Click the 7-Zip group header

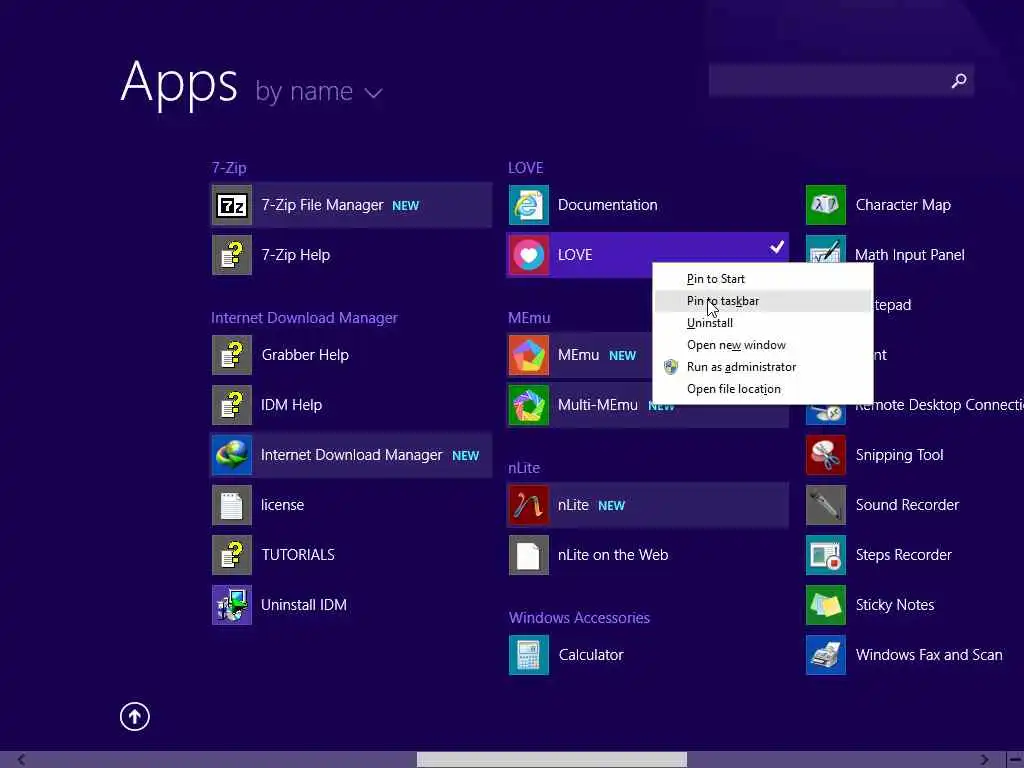[x=229, y=168]
